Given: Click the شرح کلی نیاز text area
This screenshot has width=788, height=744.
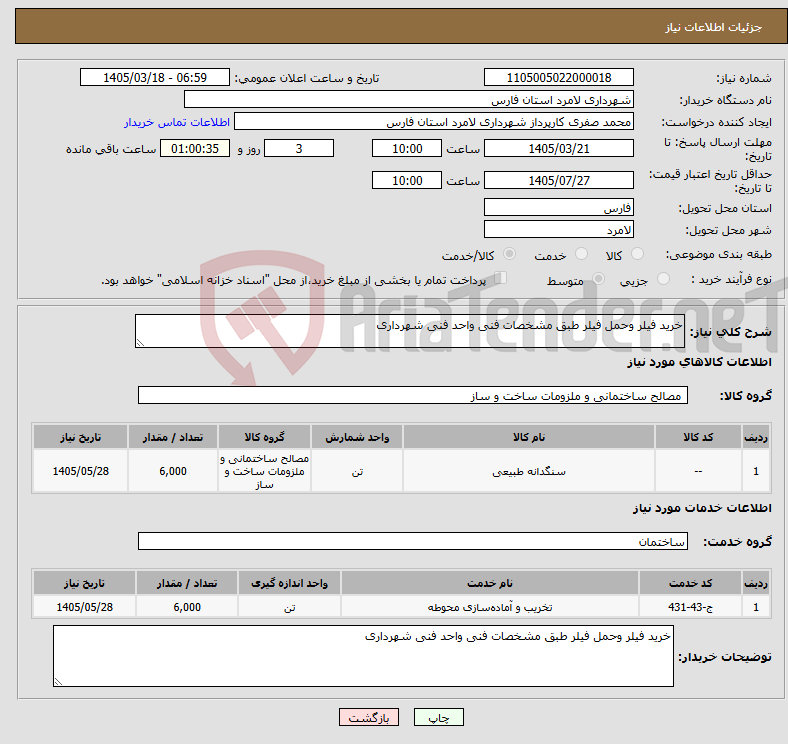Looking at the screenshot, I should coord(410,331).
